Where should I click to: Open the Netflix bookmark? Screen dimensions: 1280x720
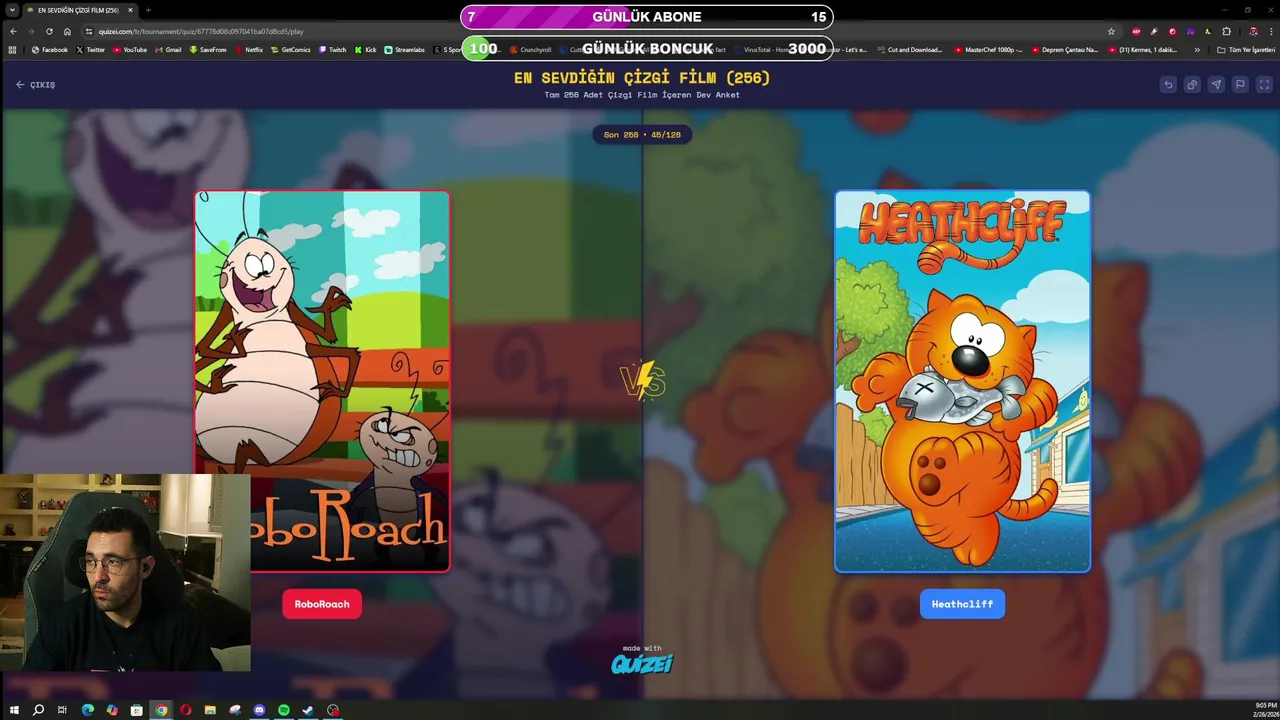(249, 49)
